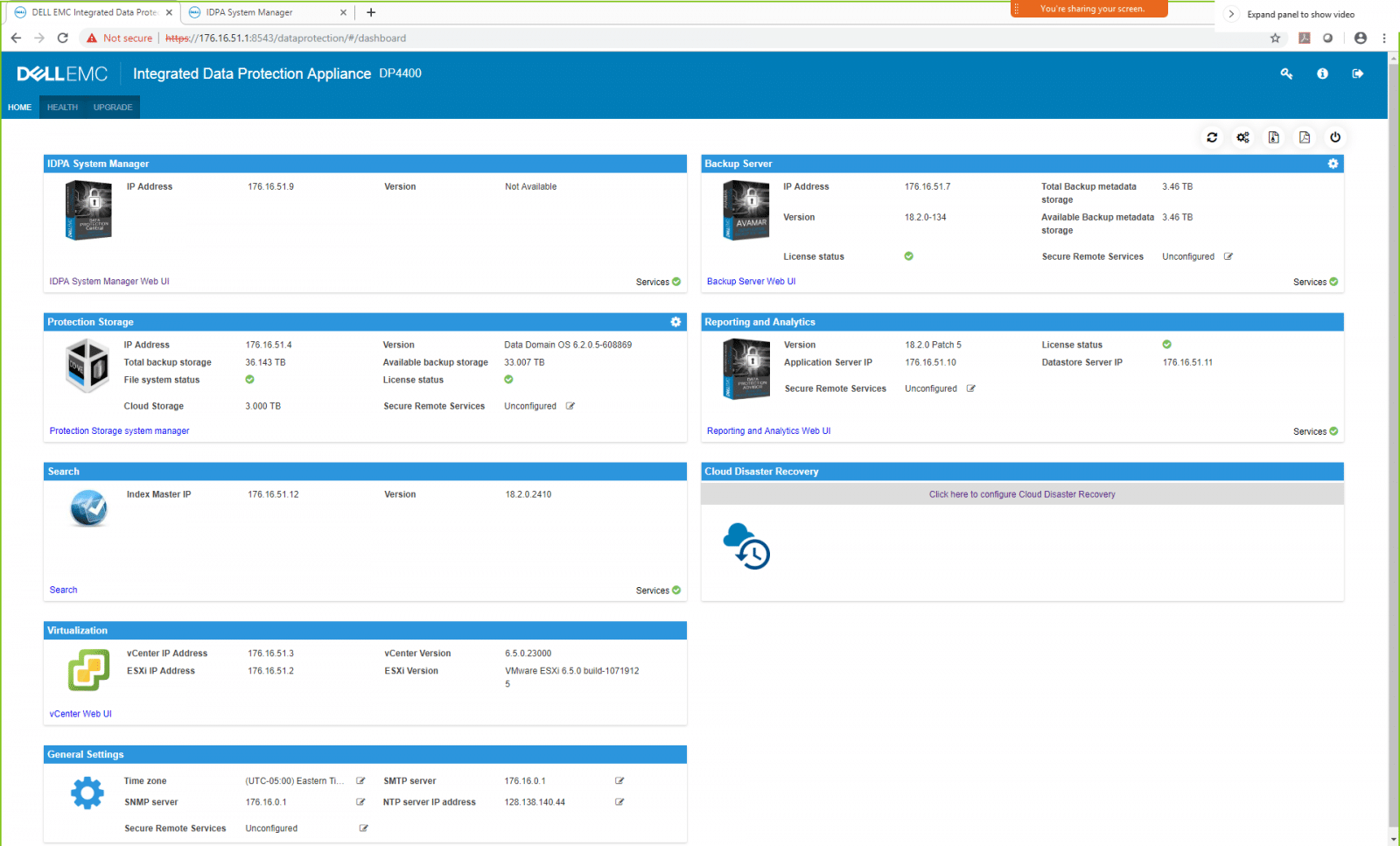The width and height of the screenshot is (1400, 846).
Task: Click Data Domain OS 6.2.0.5-608869 version text
Action: pos(568,345)
